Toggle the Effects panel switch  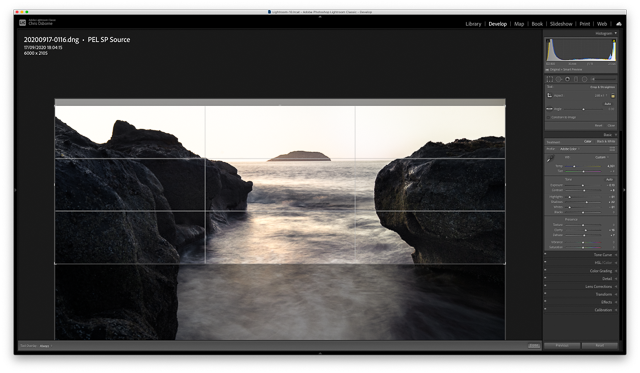(545, 301)
